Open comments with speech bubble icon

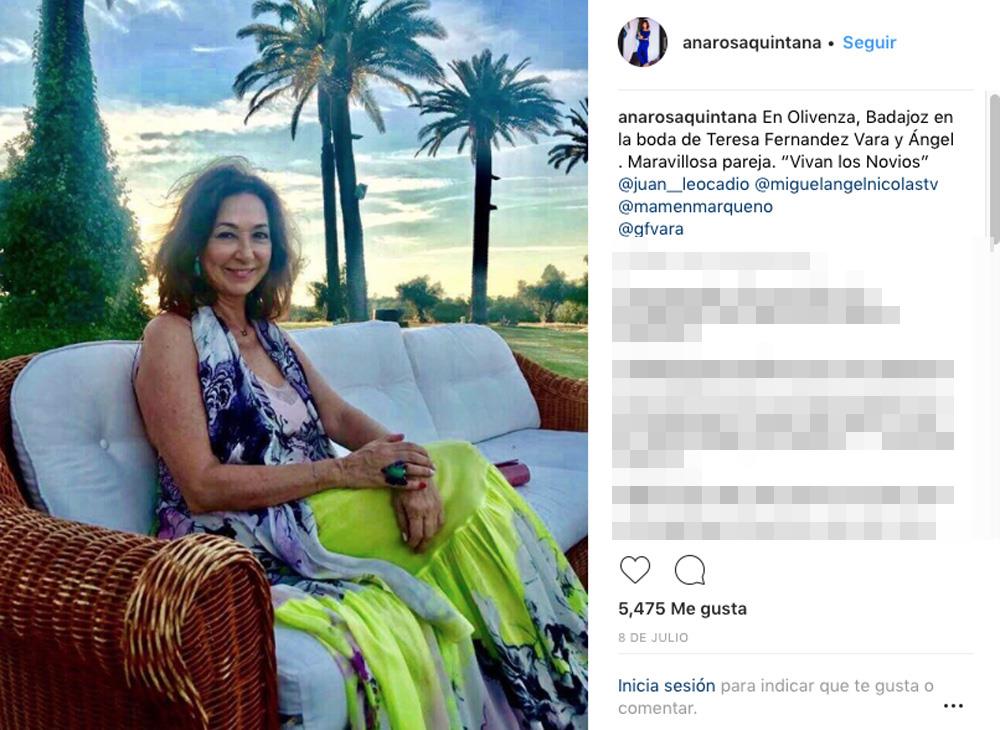689,569
